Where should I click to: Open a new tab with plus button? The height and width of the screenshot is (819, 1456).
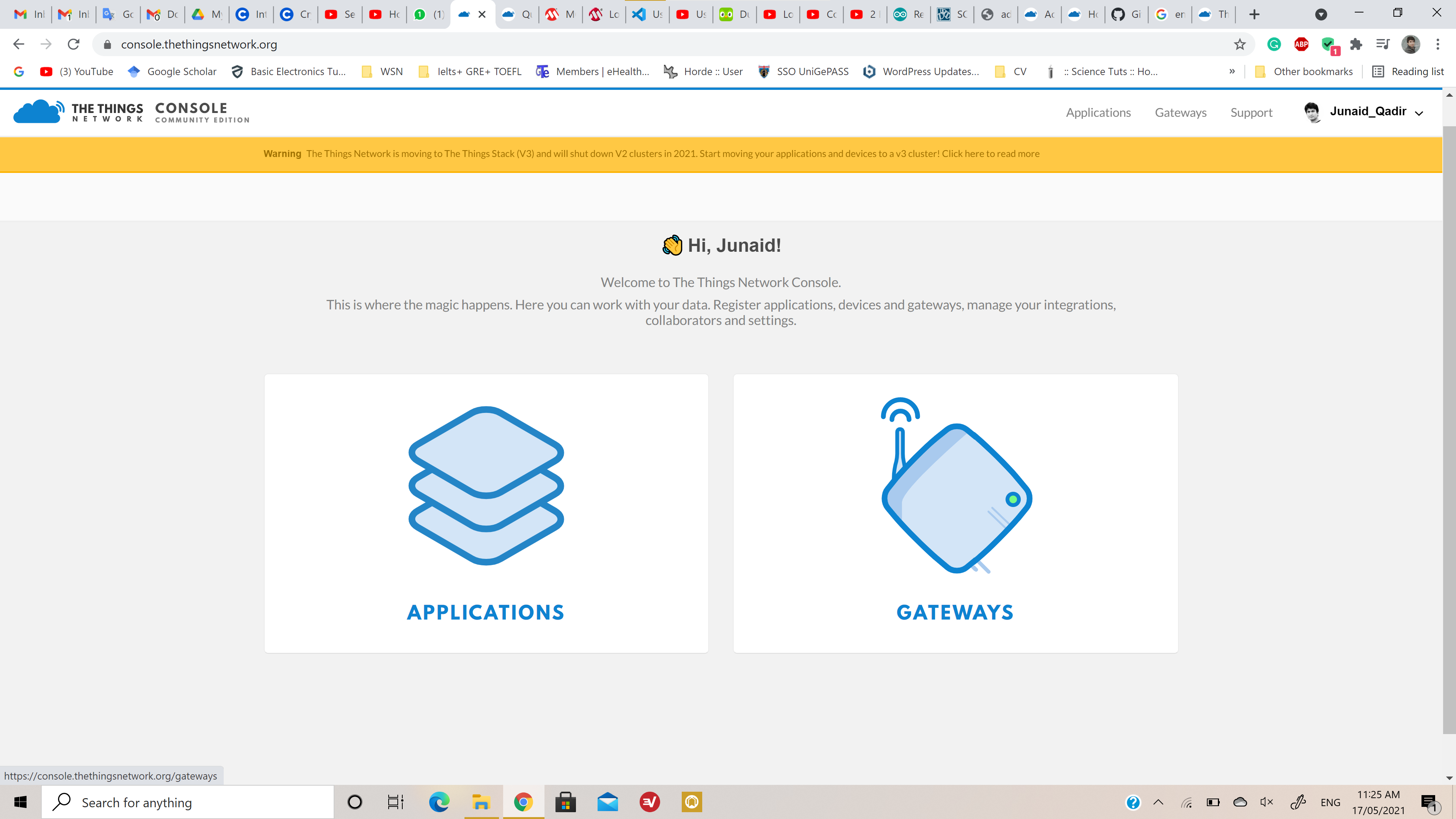1254,14
